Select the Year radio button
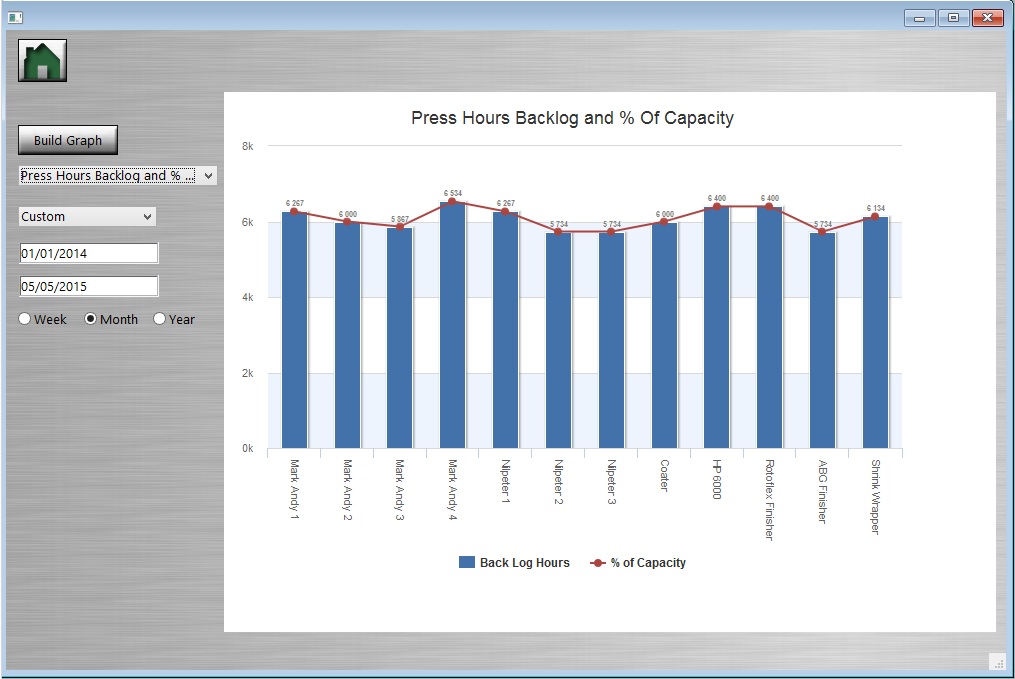 (x=159, y=320)
